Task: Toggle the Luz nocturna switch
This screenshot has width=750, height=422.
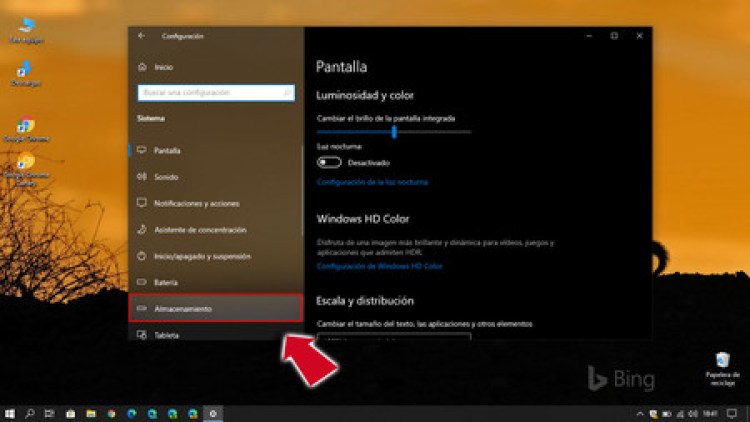Action: pos(329,162)
